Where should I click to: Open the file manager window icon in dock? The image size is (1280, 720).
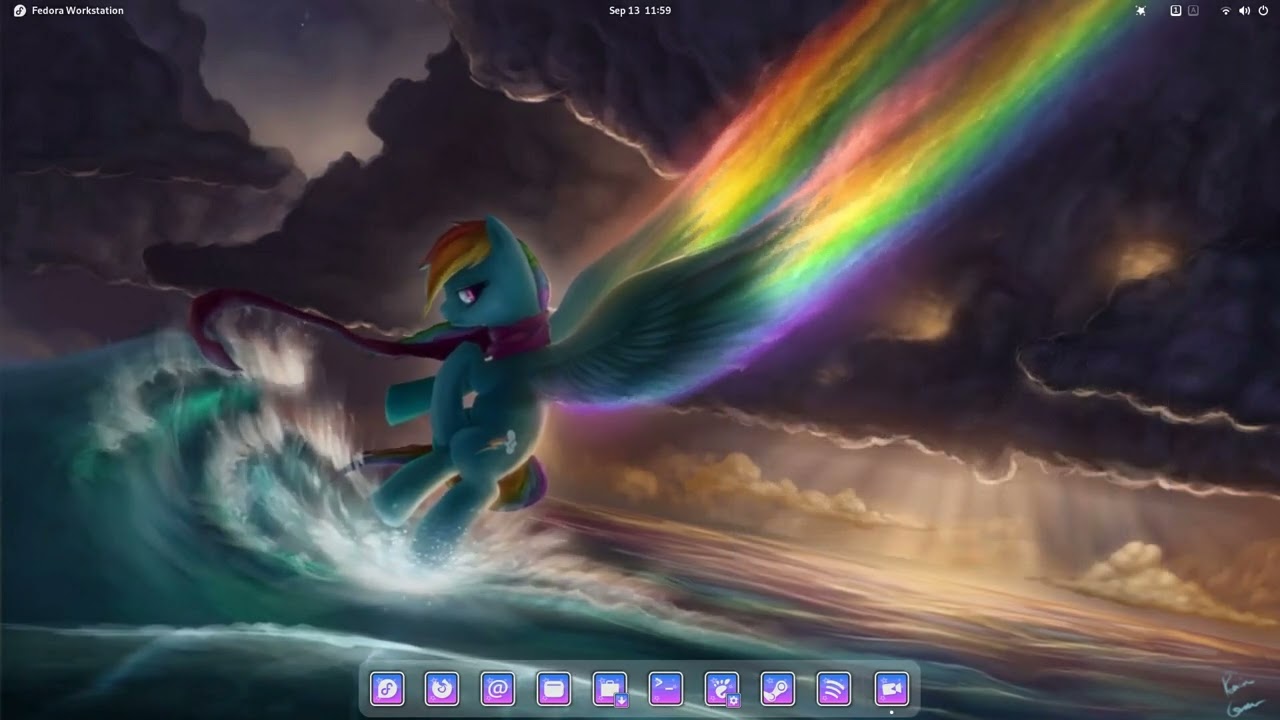[x=554, y=688]
